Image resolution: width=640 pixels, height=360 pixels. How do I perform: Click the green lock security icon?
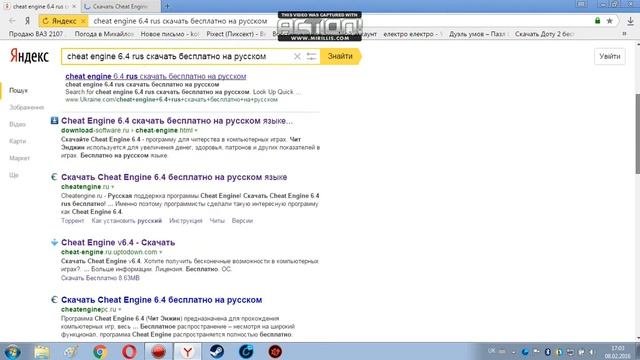point(598,21)
